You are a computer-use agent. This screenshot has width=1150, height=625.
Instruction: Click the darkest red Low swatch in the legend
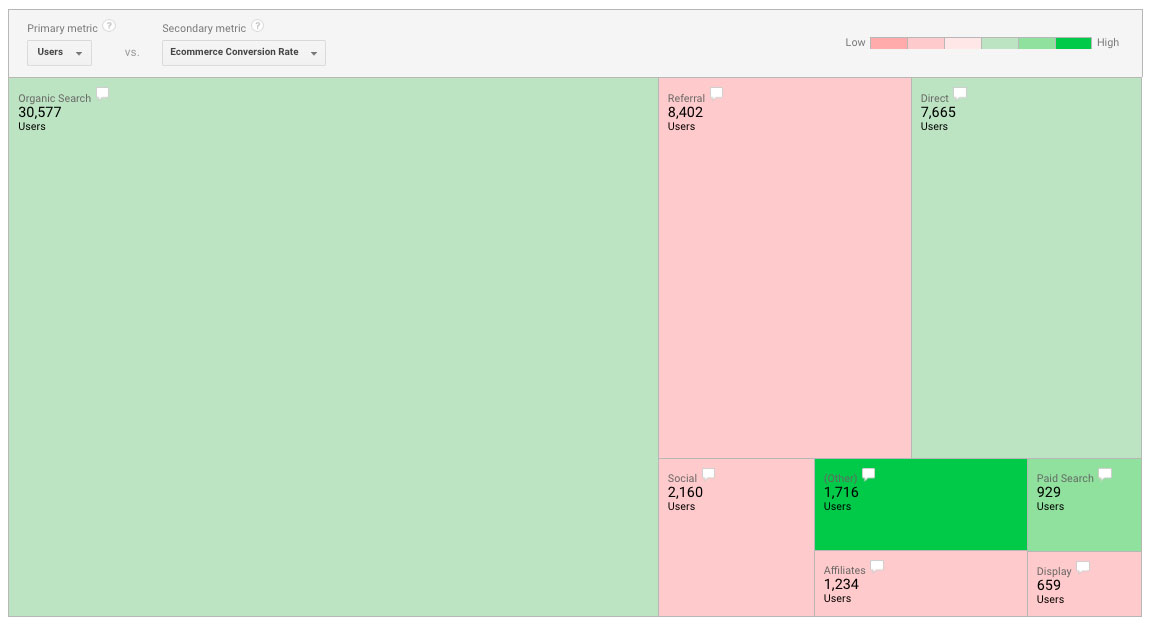pos(887,43)
